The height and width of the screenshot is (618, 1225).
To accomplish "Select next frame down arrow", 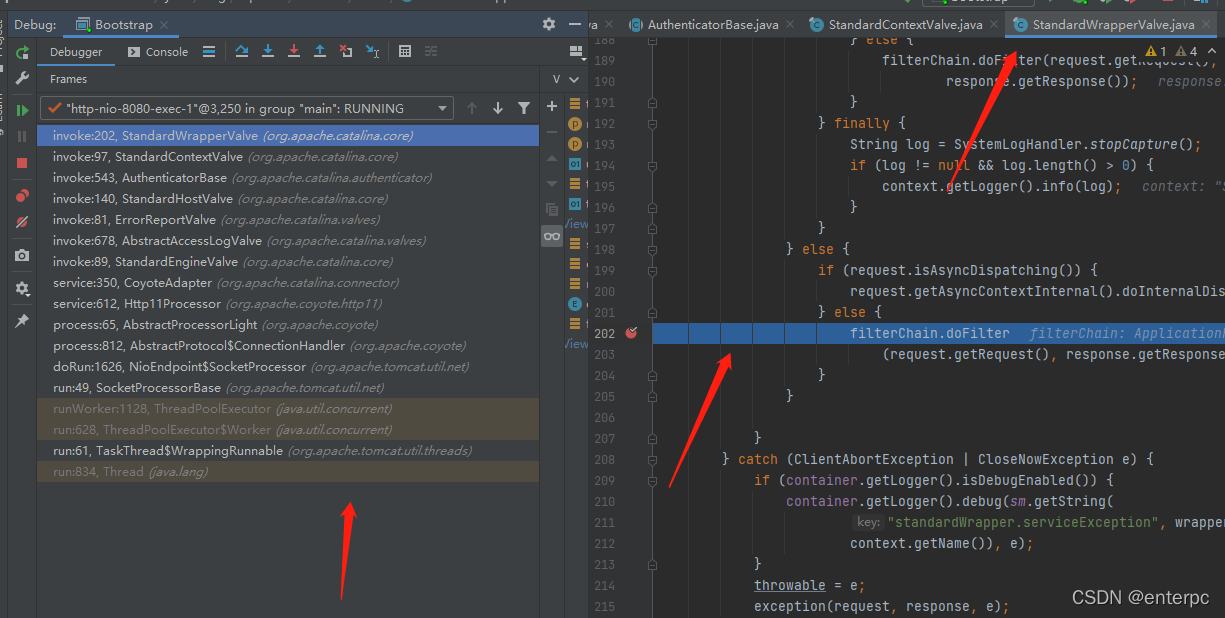I will click(x=498, y=108).
